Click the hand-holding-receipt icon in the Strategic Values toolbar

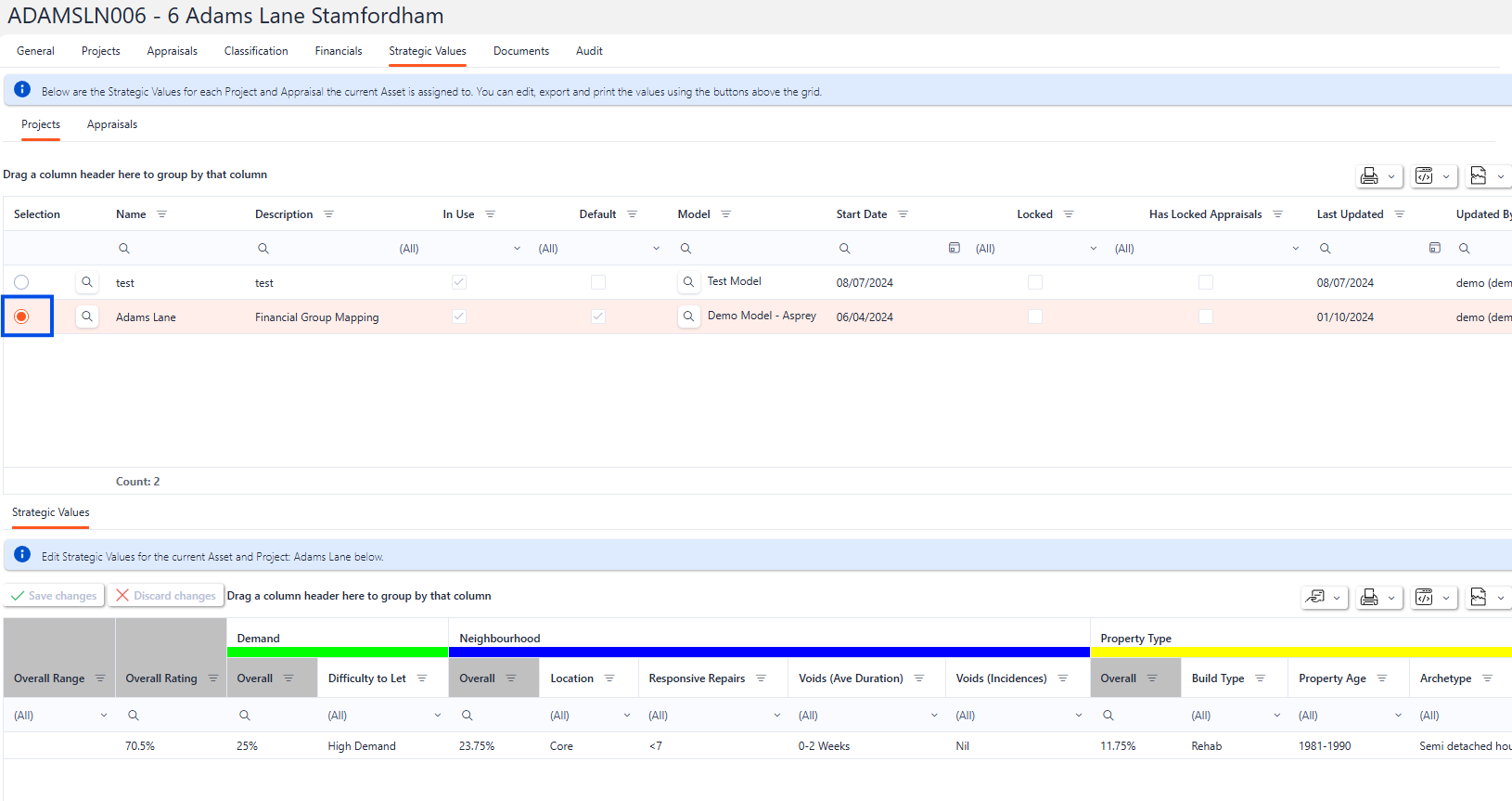[x=1314, y=597]
